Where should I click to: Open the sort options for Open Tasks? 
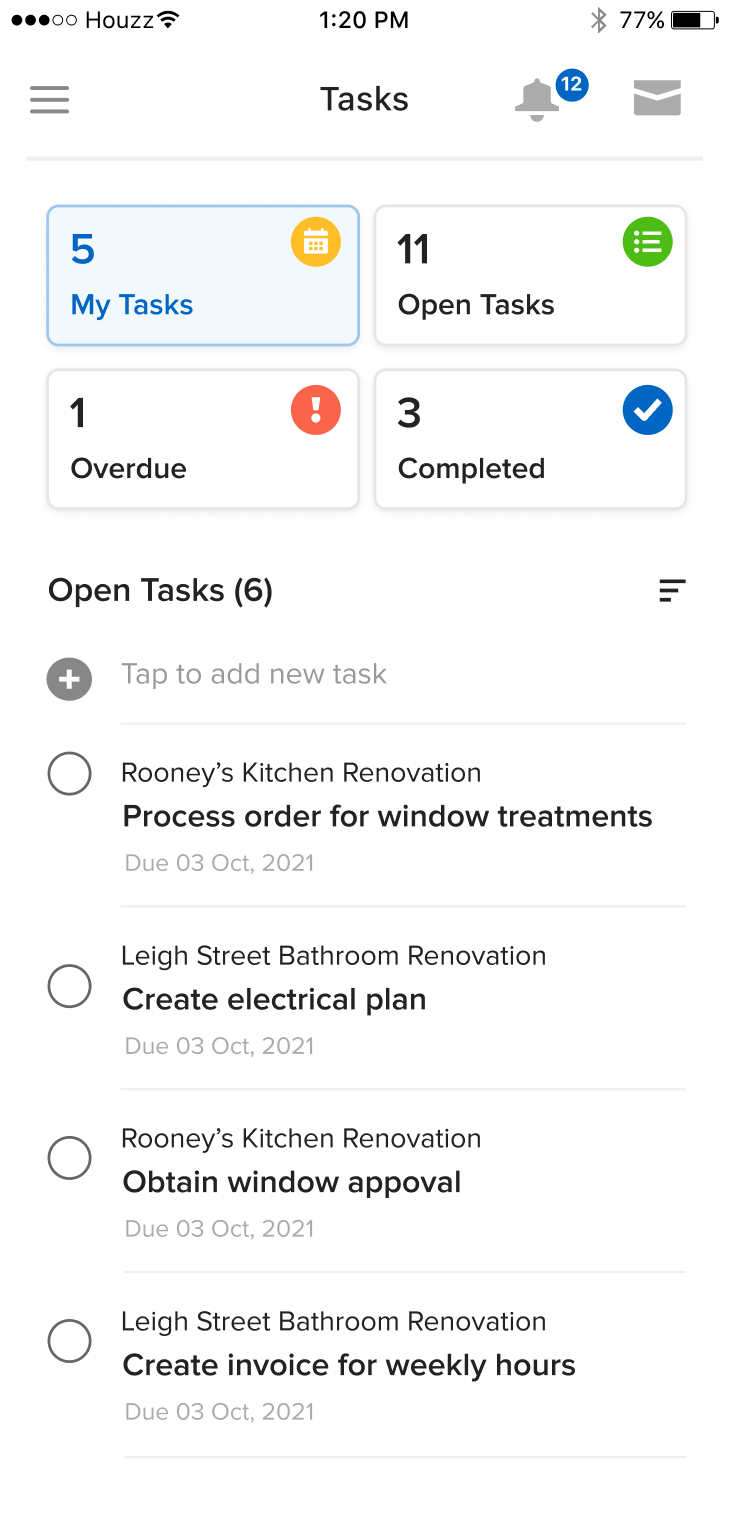pyautogui.click(x=672, y=591)
